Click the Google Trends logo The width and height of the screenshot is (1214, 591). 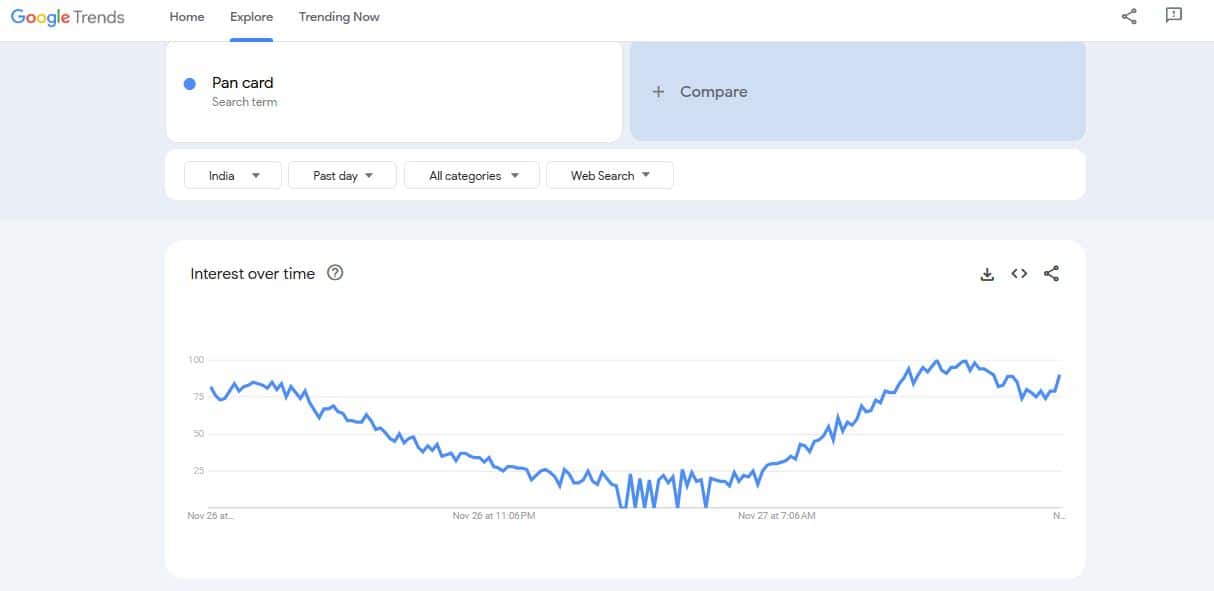[x=68, y=17]
